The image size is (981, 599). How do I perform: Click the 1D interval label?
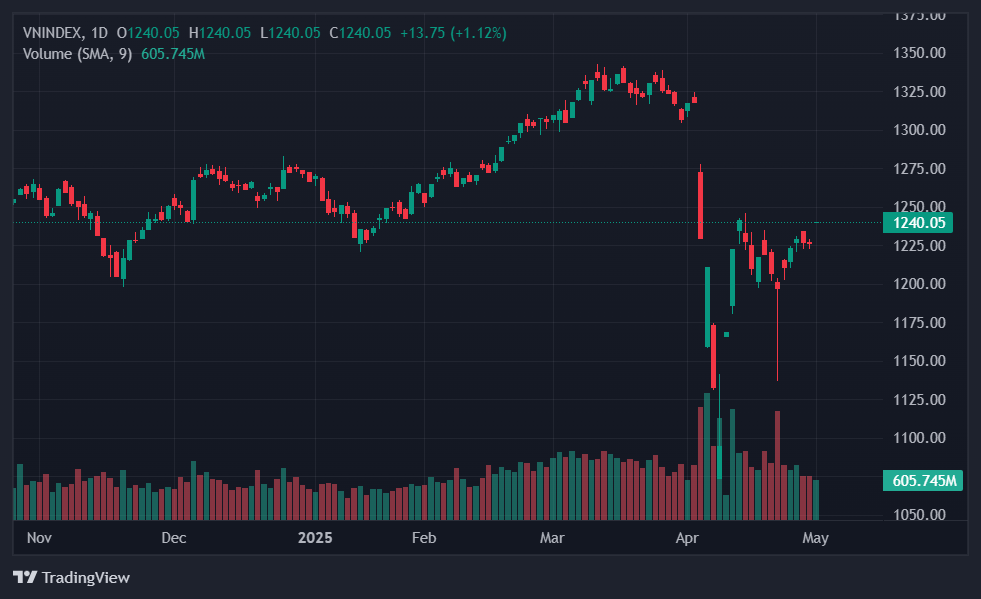pyautogui.click(x=99, y=33)
